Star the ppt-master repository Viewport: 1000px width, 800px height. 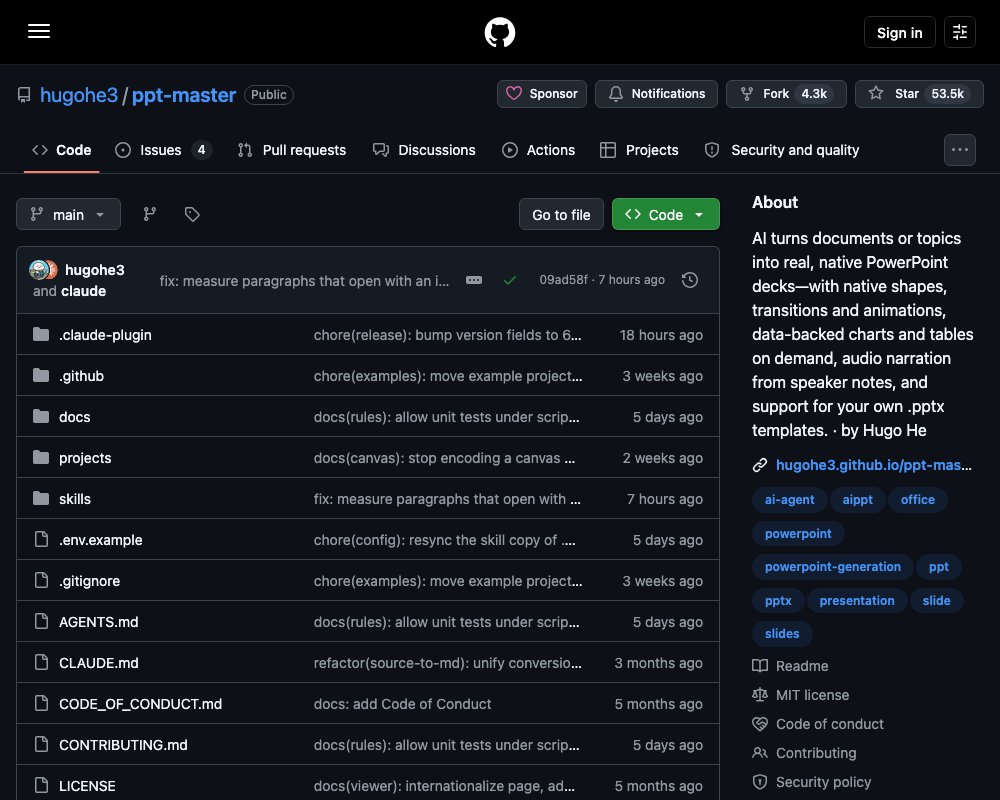[919, 94]
